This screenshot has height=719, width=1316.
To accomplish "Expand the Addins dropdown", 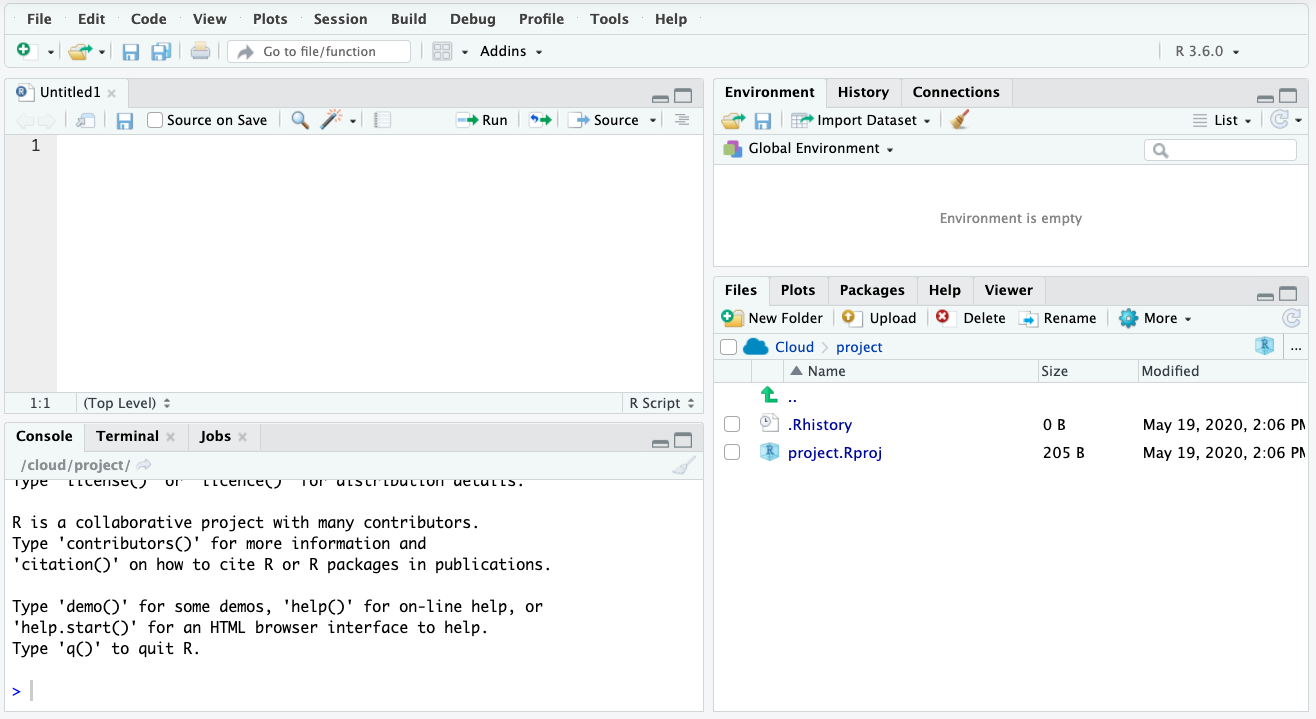I will point(511,51).
